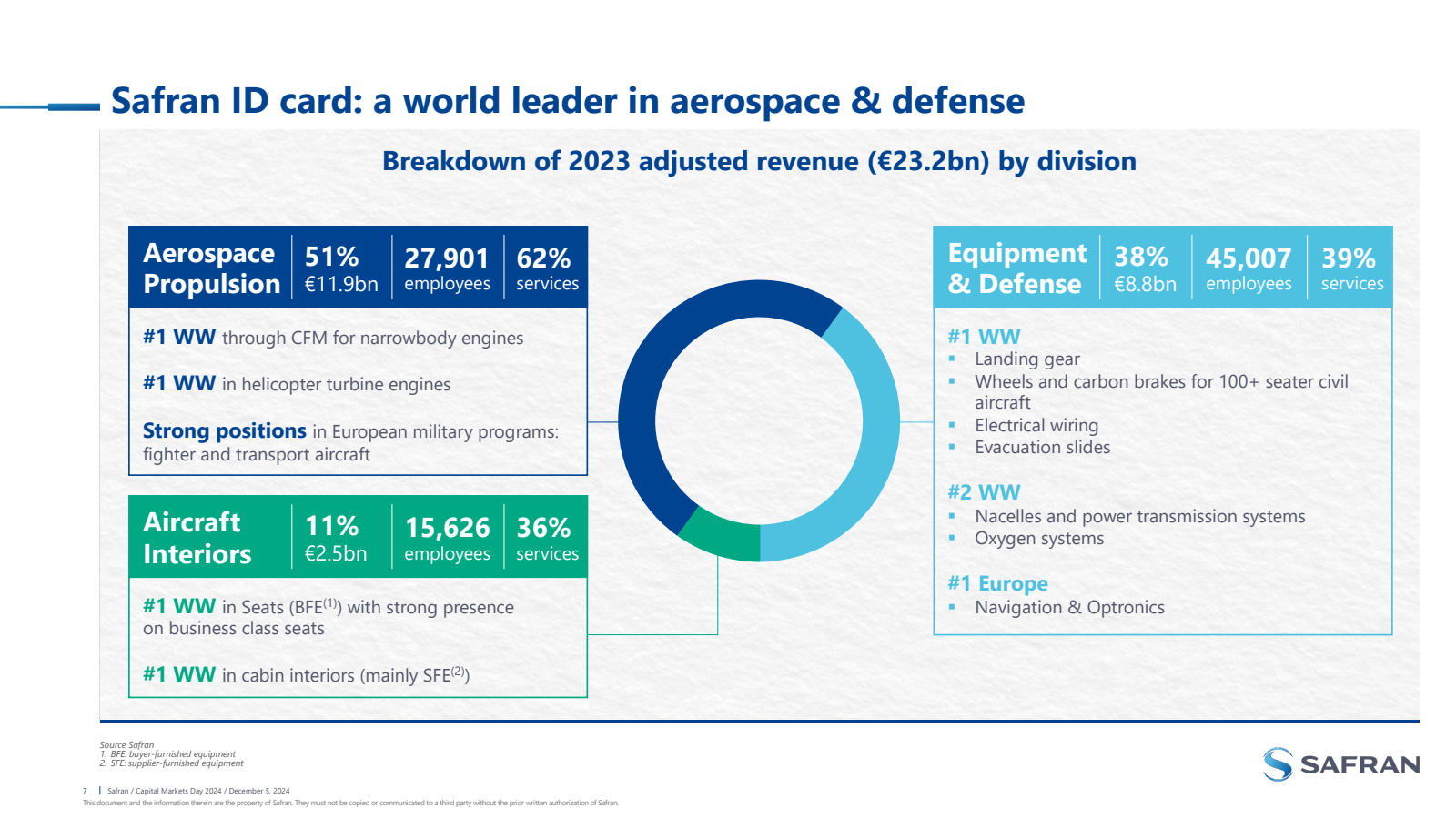
Task: Click the '#1 WW' heading under Equipment & Defense
Action: (x=984, y=337)
